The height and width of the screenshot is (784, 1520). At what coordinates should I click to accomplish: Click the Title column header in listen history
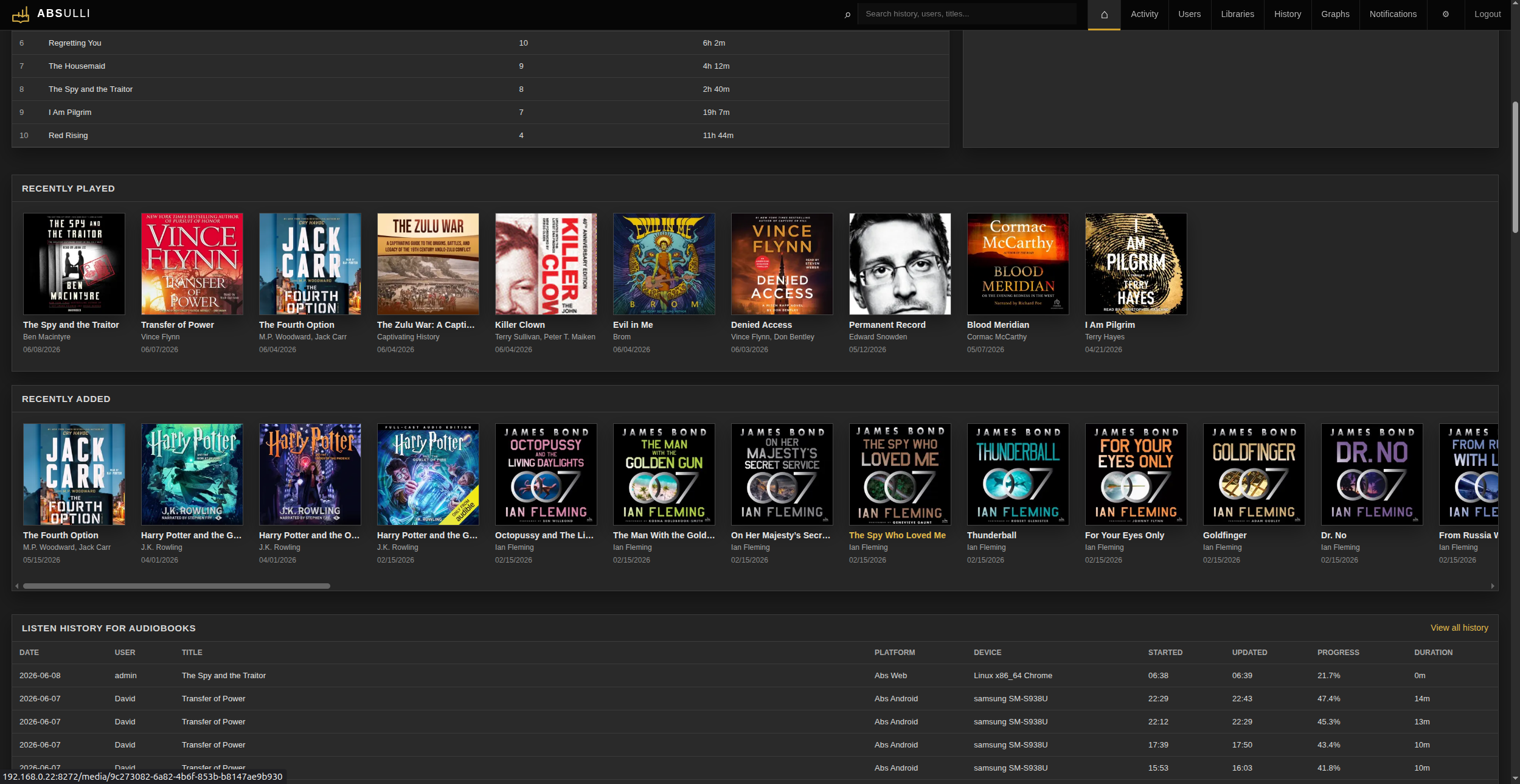[192, 653]
